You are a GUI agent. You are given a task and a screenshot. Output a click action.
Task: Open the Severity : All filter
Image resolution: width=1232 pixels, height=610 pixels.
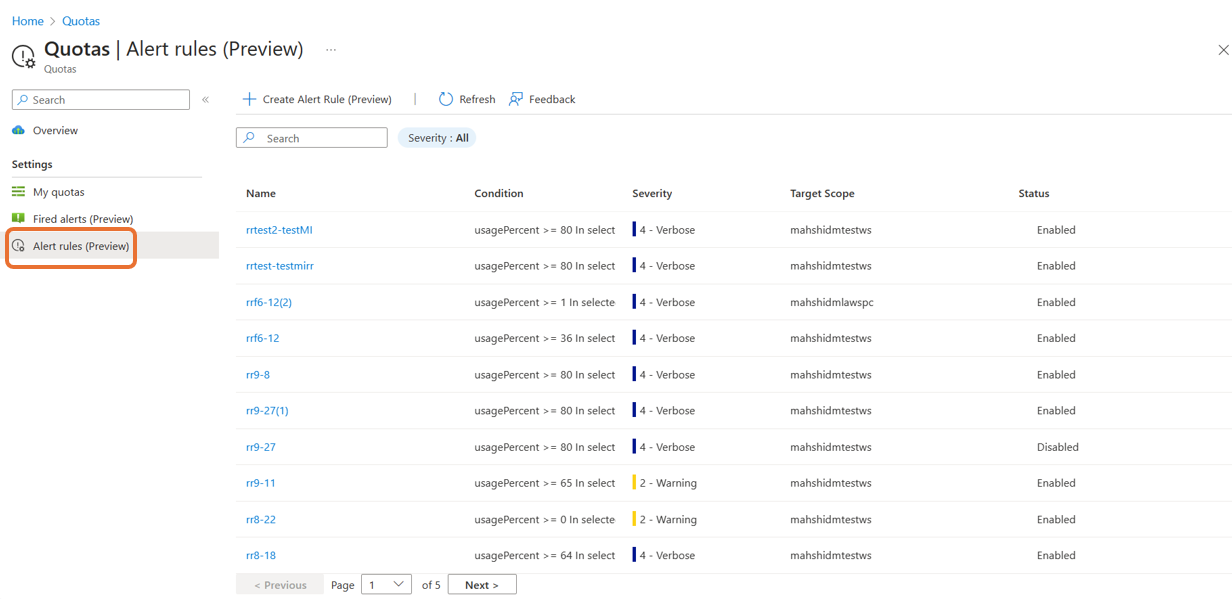coord(438,138)
